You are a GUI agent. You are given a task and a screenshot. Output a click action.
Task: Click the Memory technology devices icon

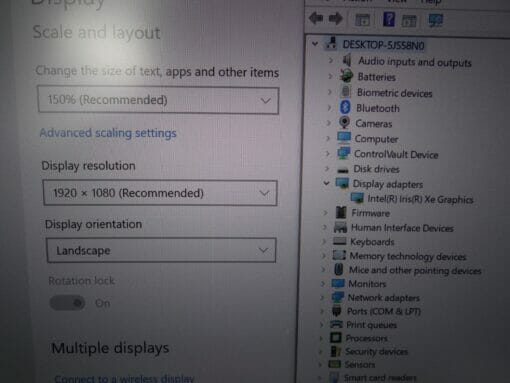(x=339, y=255)
